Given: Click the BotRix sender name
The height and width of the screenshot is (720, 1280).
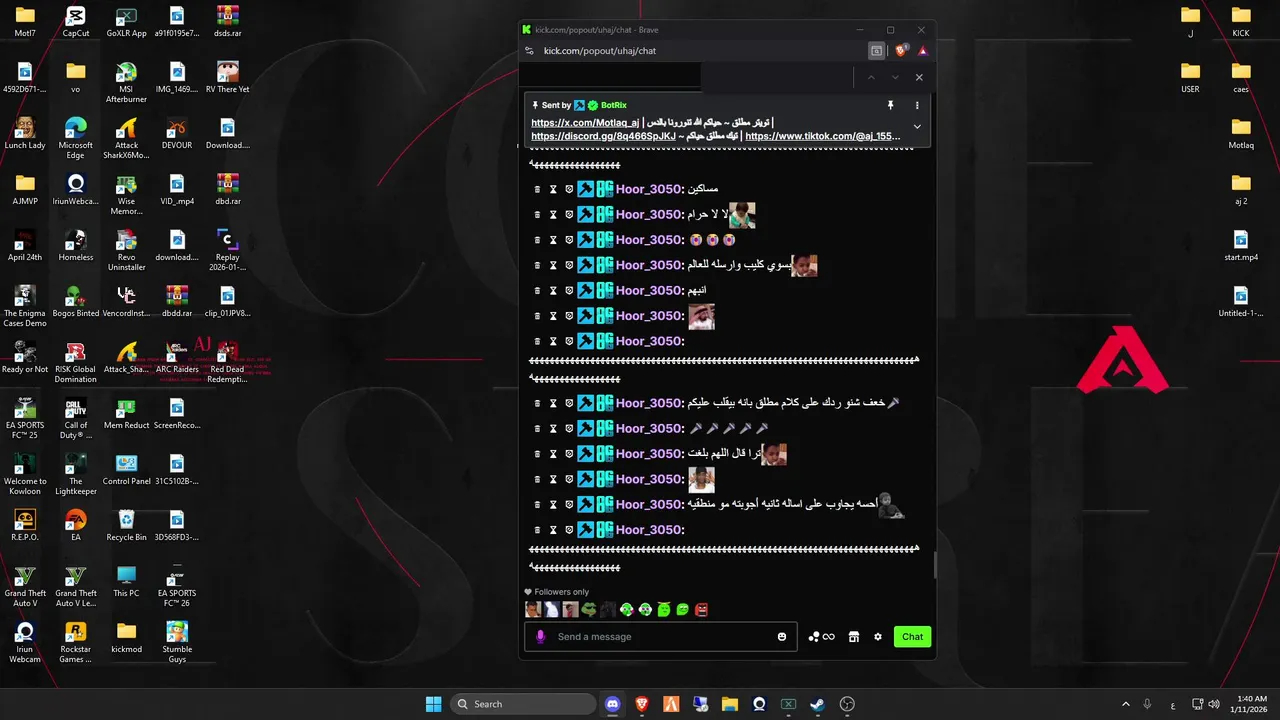Looking at the screenshot, I should click(x=614, y=105).
